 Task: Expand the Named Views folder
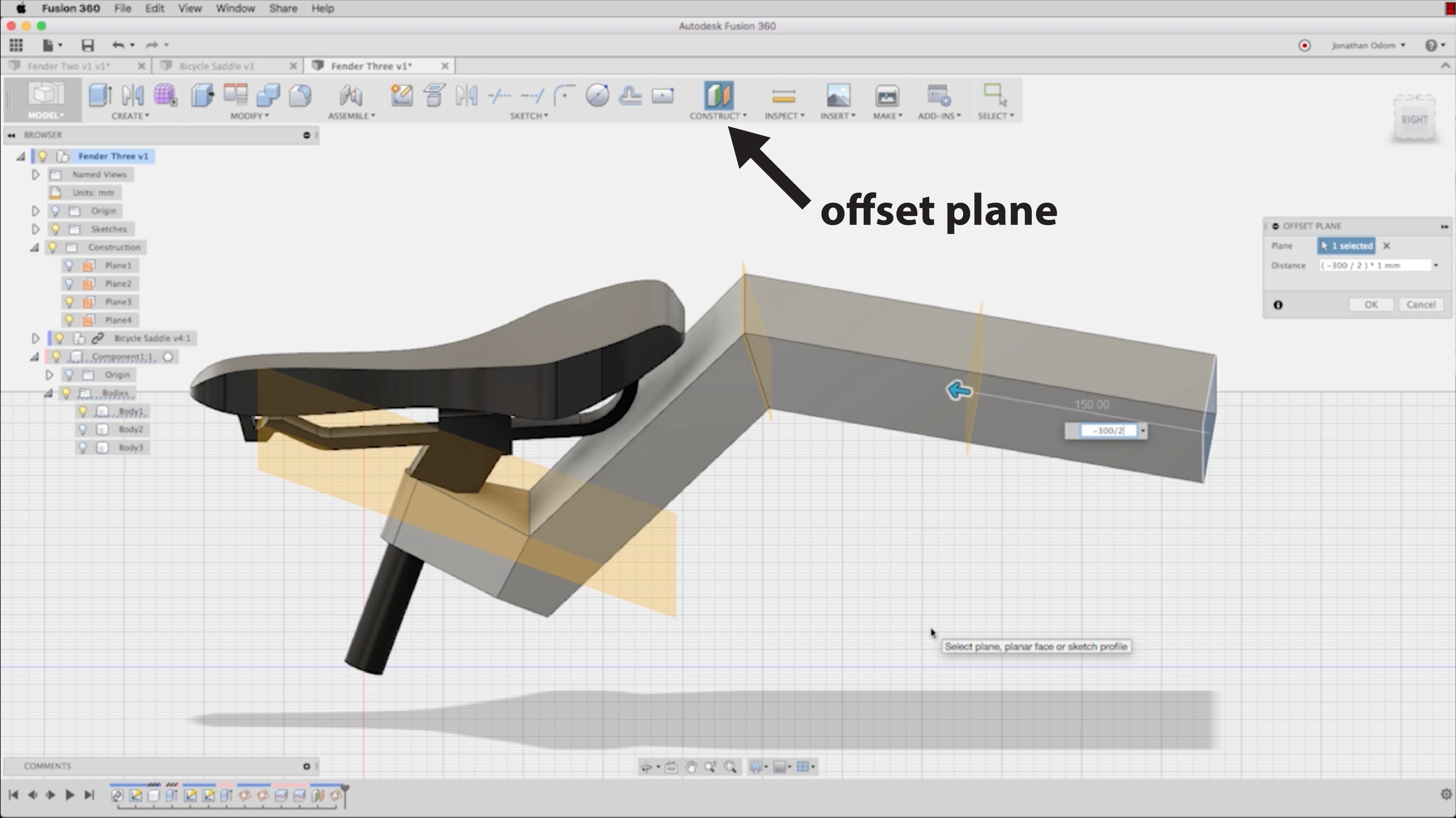36,175
